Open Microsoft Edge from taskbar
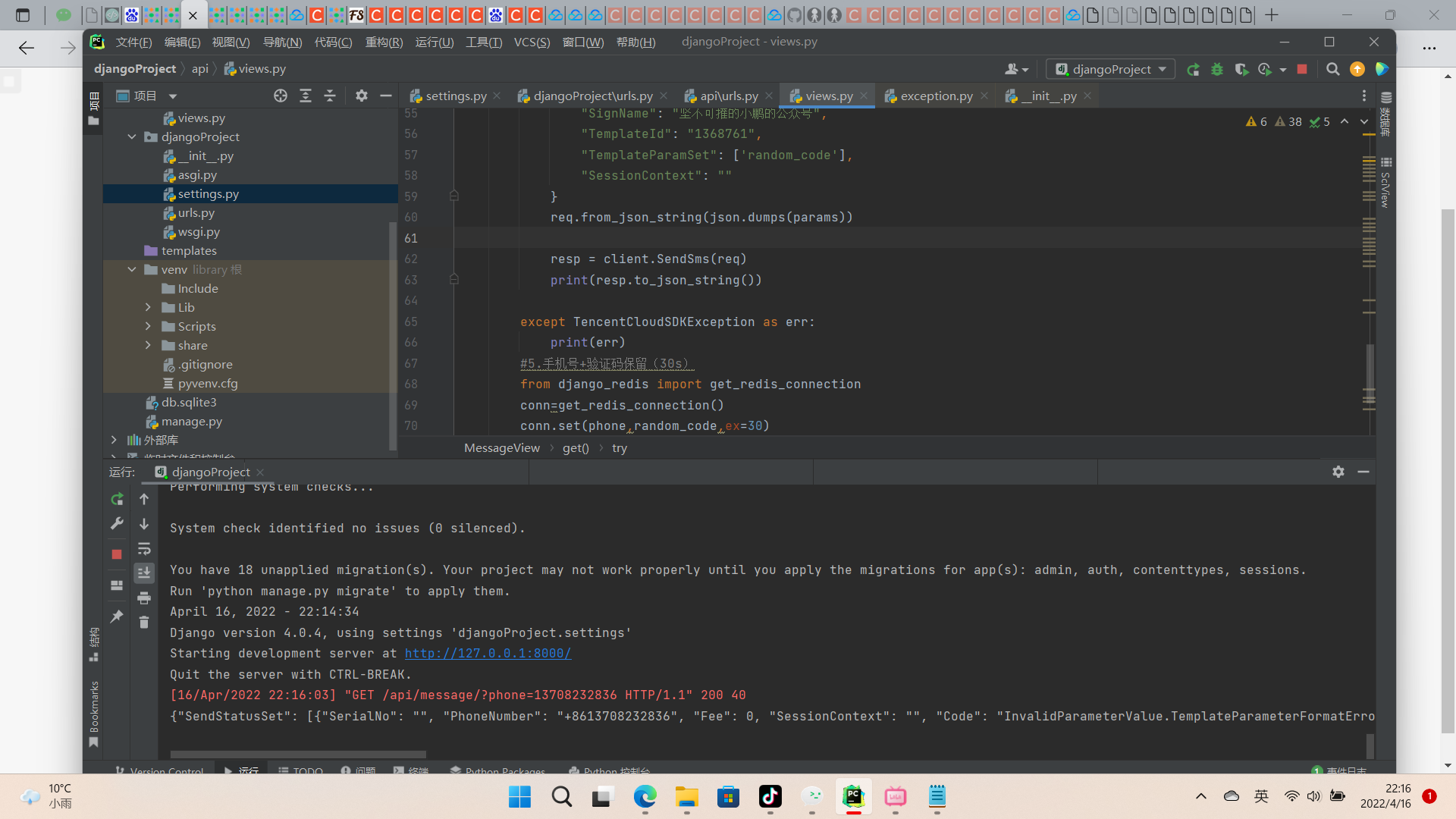This screenshot has width=1456, height=819. [x=645, y=796]
